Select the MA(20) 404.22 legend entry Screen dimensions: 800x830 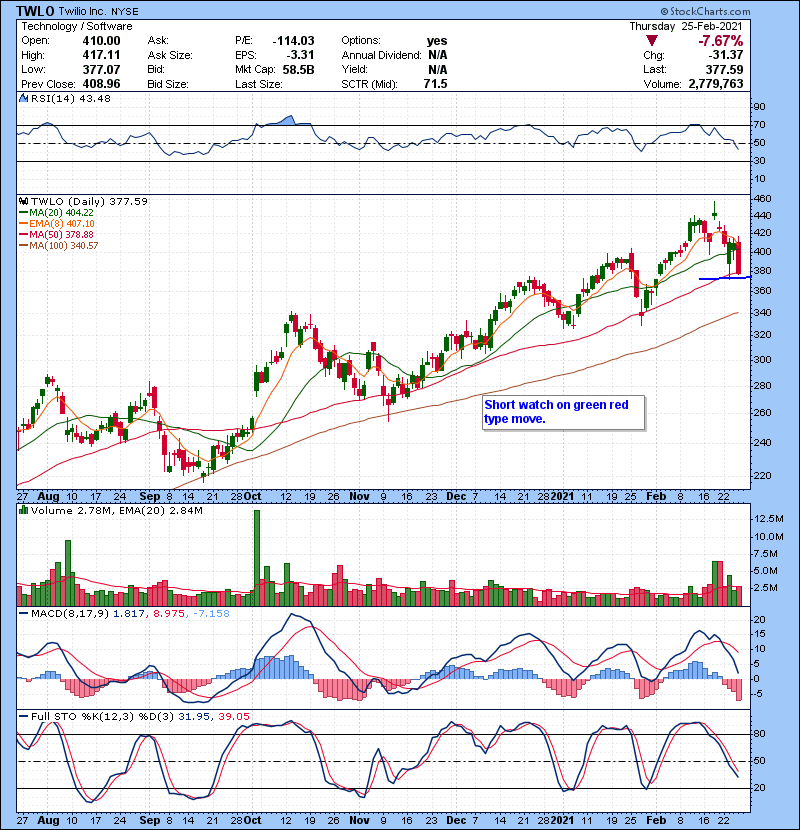click(x=56, y=212)
